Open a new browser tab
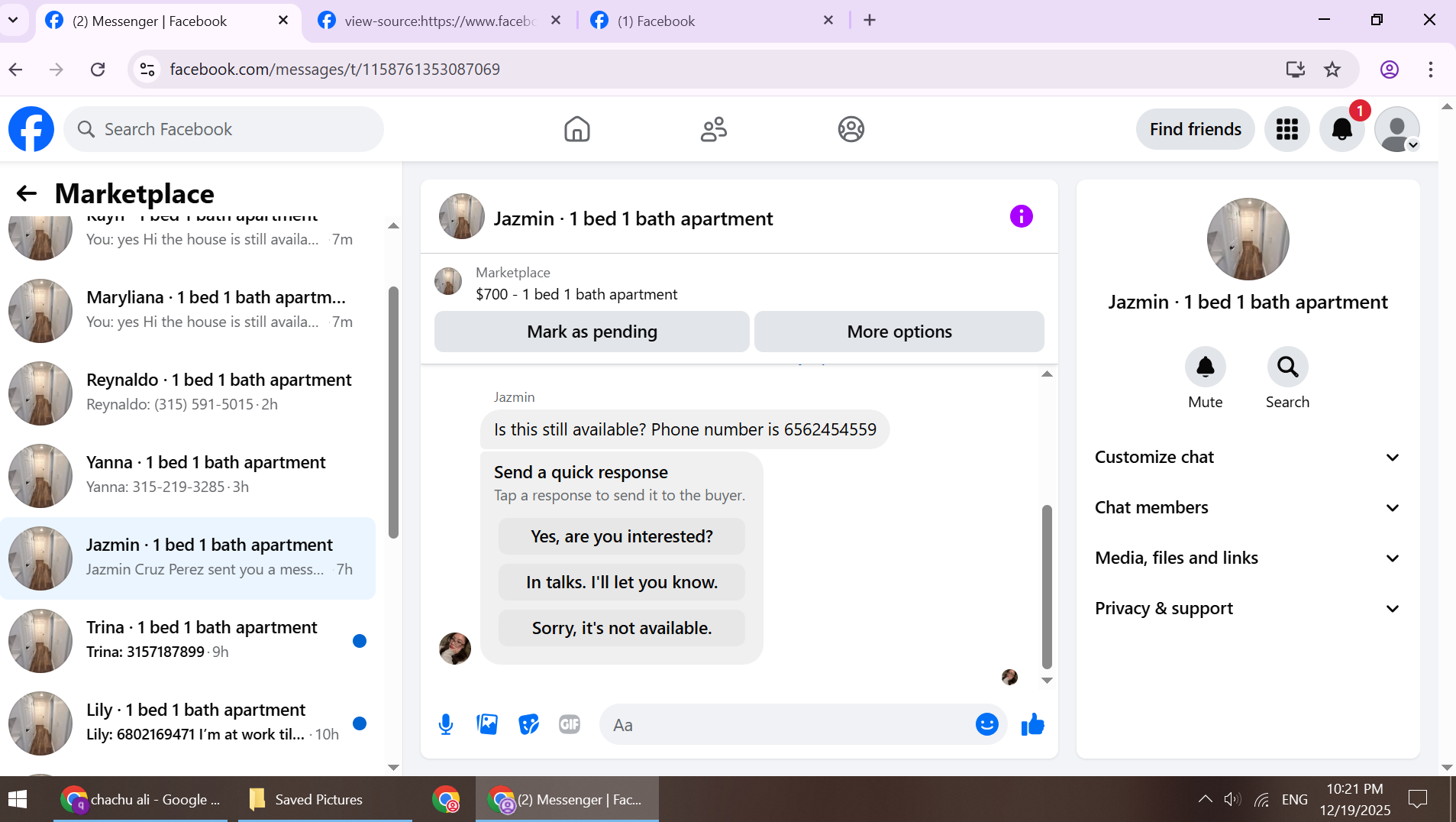Viewport: 1456px width, 822px height. click(870, 21)
